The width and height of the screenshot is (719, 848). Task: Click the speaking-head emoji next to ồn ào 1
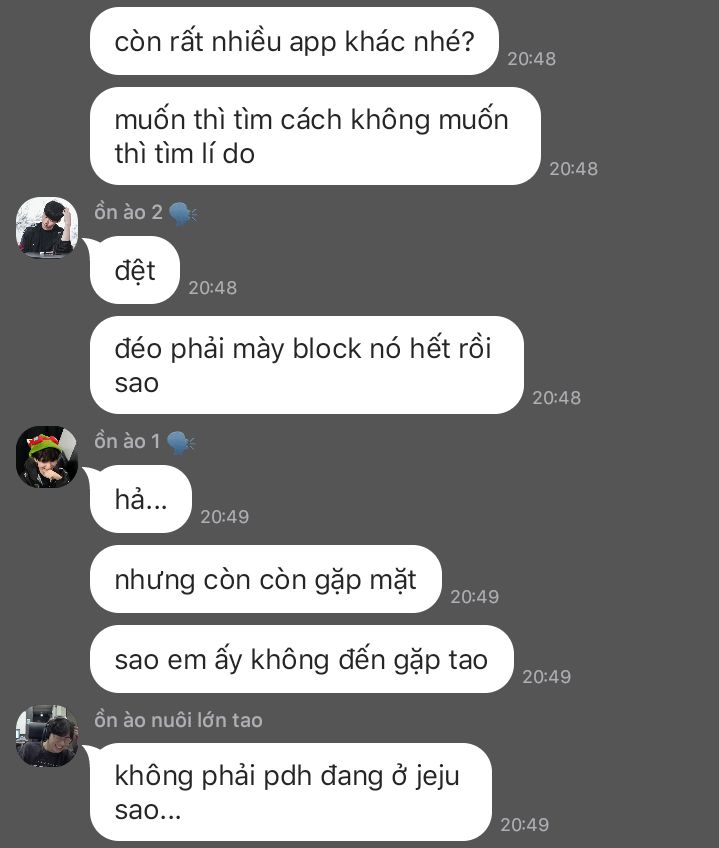click(x=181, y=442)
